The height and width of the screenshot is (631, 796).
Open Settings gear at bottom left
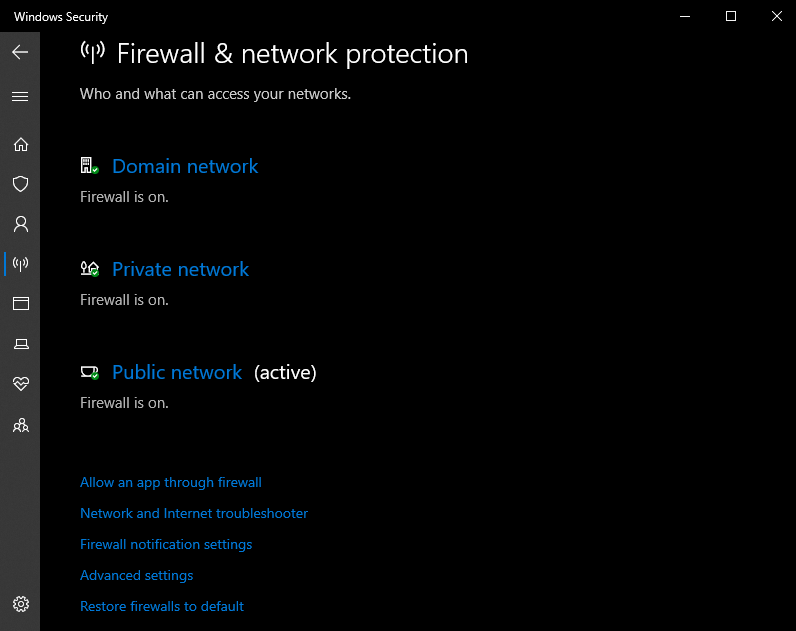pyautogui.click(x=20, y=604)
